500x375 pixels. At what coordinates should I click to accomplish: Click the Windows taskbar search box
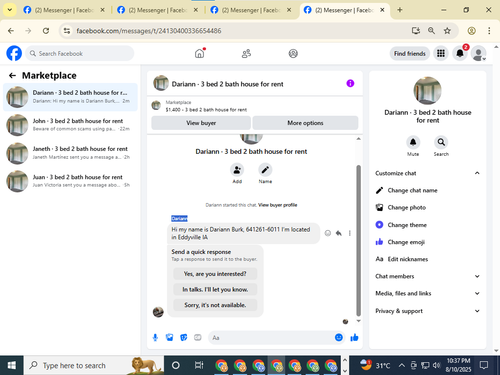coord(94,365)
